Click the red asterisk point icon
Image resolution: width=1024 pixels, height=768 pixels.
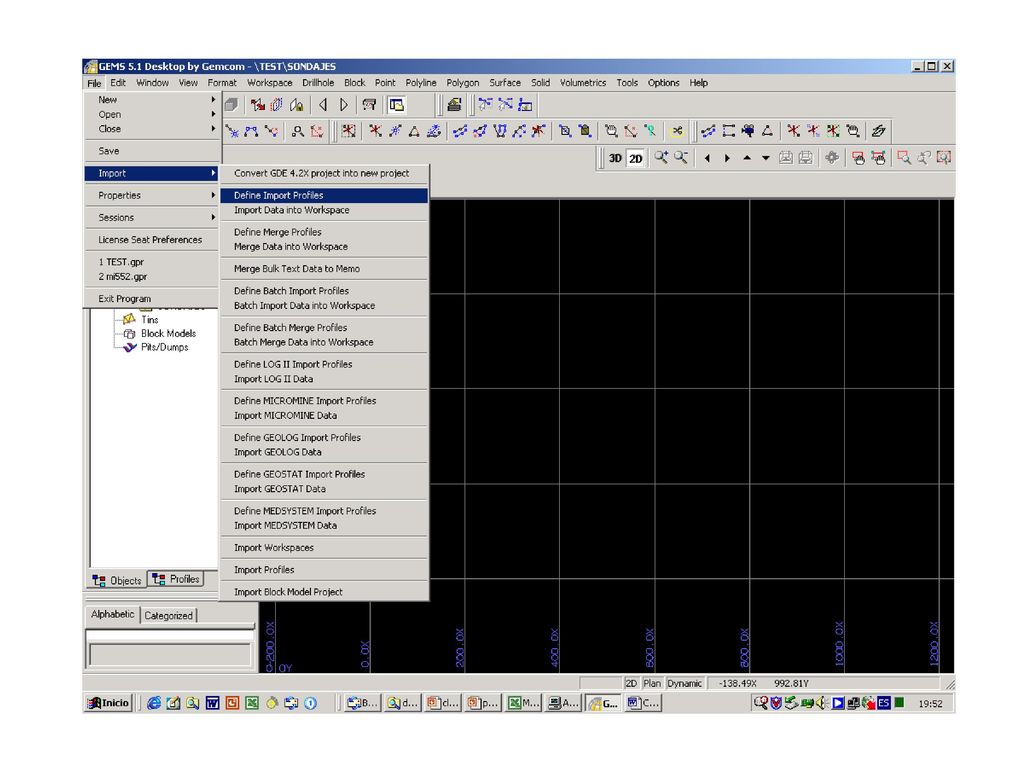click(376, 131)
